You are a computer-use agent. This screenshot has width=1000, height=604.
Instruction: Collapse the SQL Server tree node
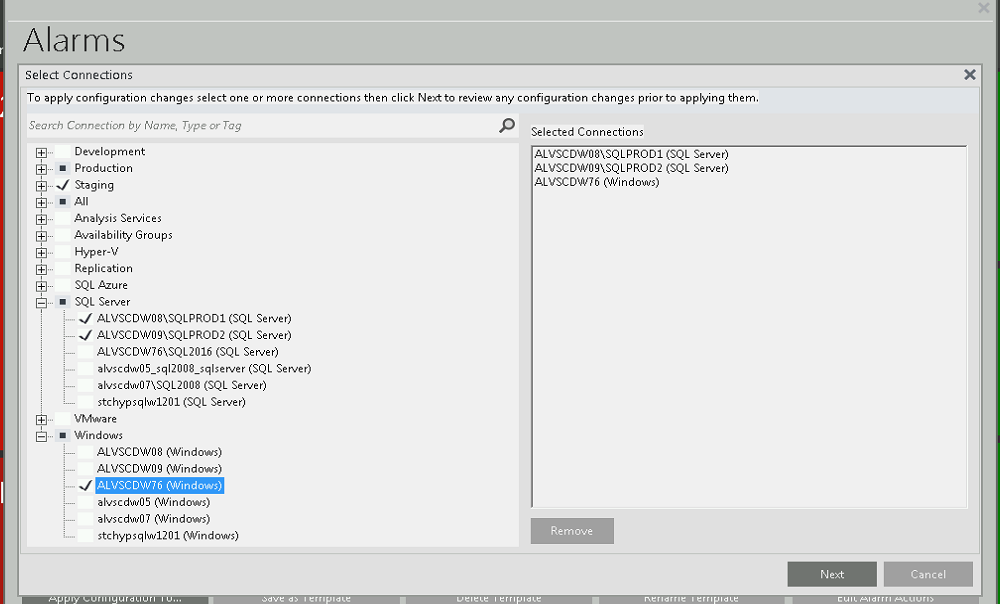(42, 302)
